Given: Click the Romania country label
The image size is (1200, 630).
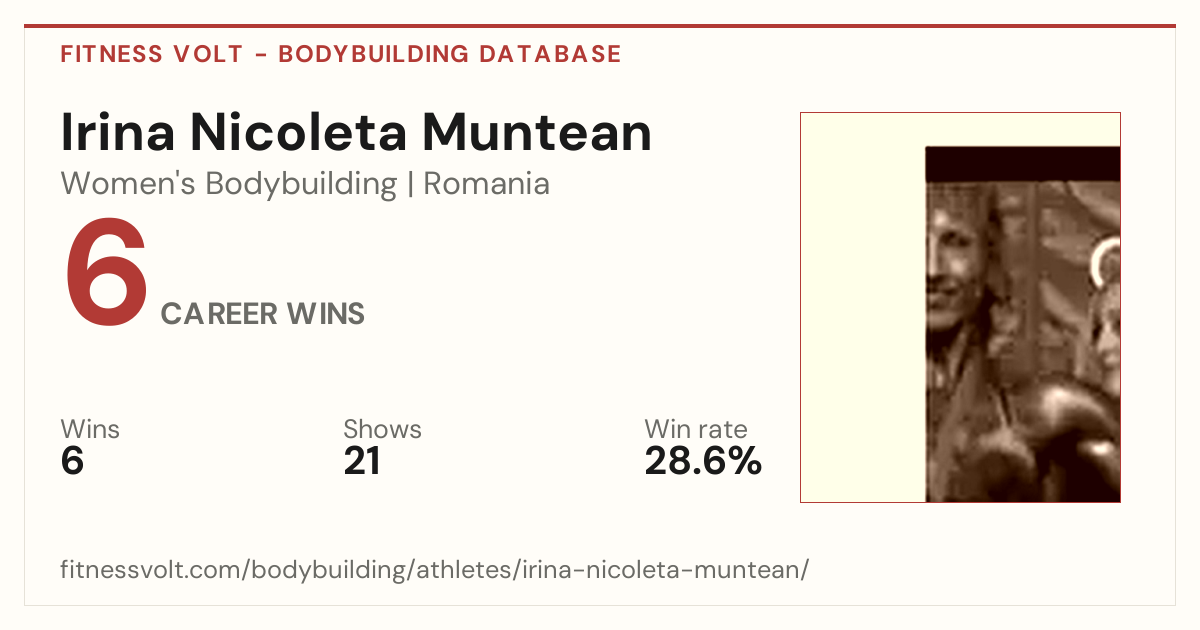Looking at the screenshot, I should pyautogui.click(x=486, y=184).
